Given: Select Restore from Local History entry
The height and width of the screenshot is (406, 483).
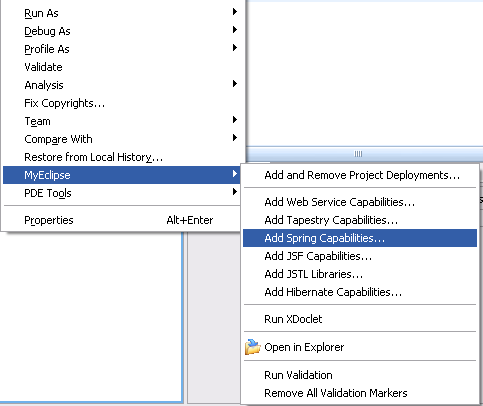Looking at the screenshot, I should (122, 157).
